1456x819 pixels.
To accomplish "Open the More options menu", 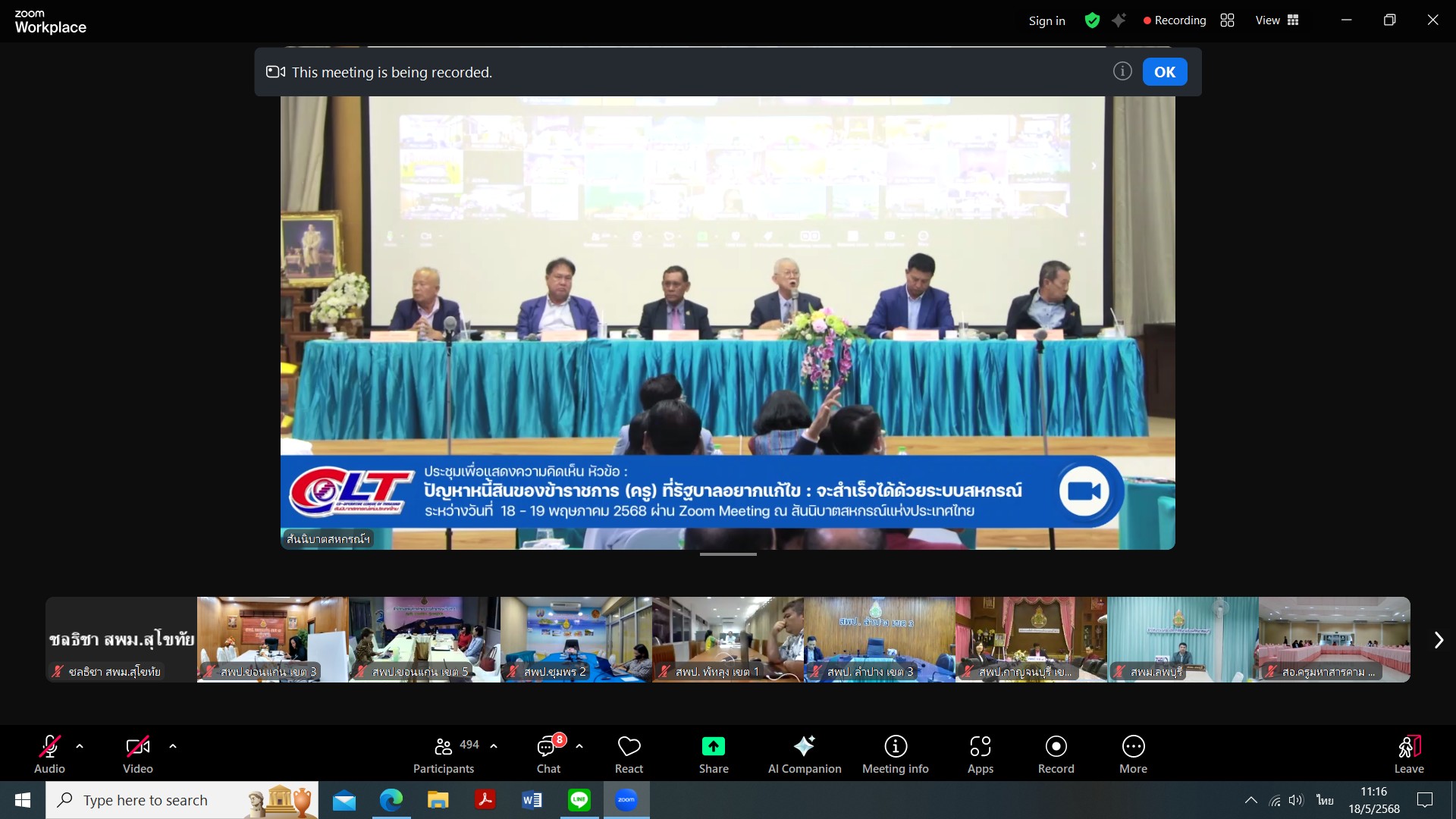I will 1133,755.
